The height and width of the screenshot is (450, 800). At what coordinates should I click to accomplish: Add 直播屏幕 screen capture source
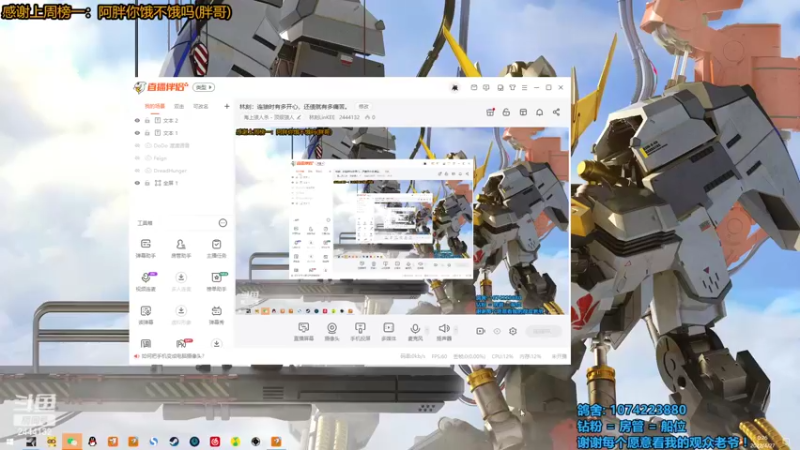(x=304, y=332)
